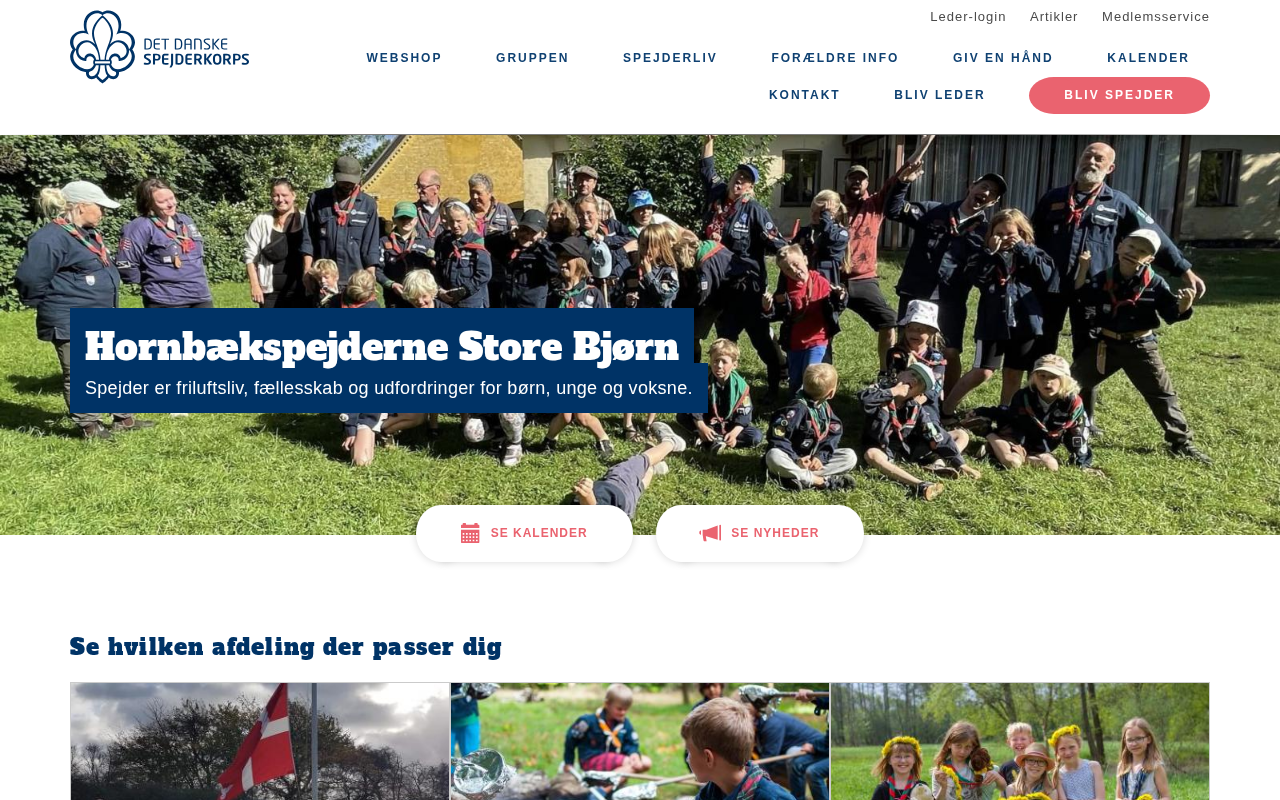Select Spejderliv in the navigation

pos(670,58)
